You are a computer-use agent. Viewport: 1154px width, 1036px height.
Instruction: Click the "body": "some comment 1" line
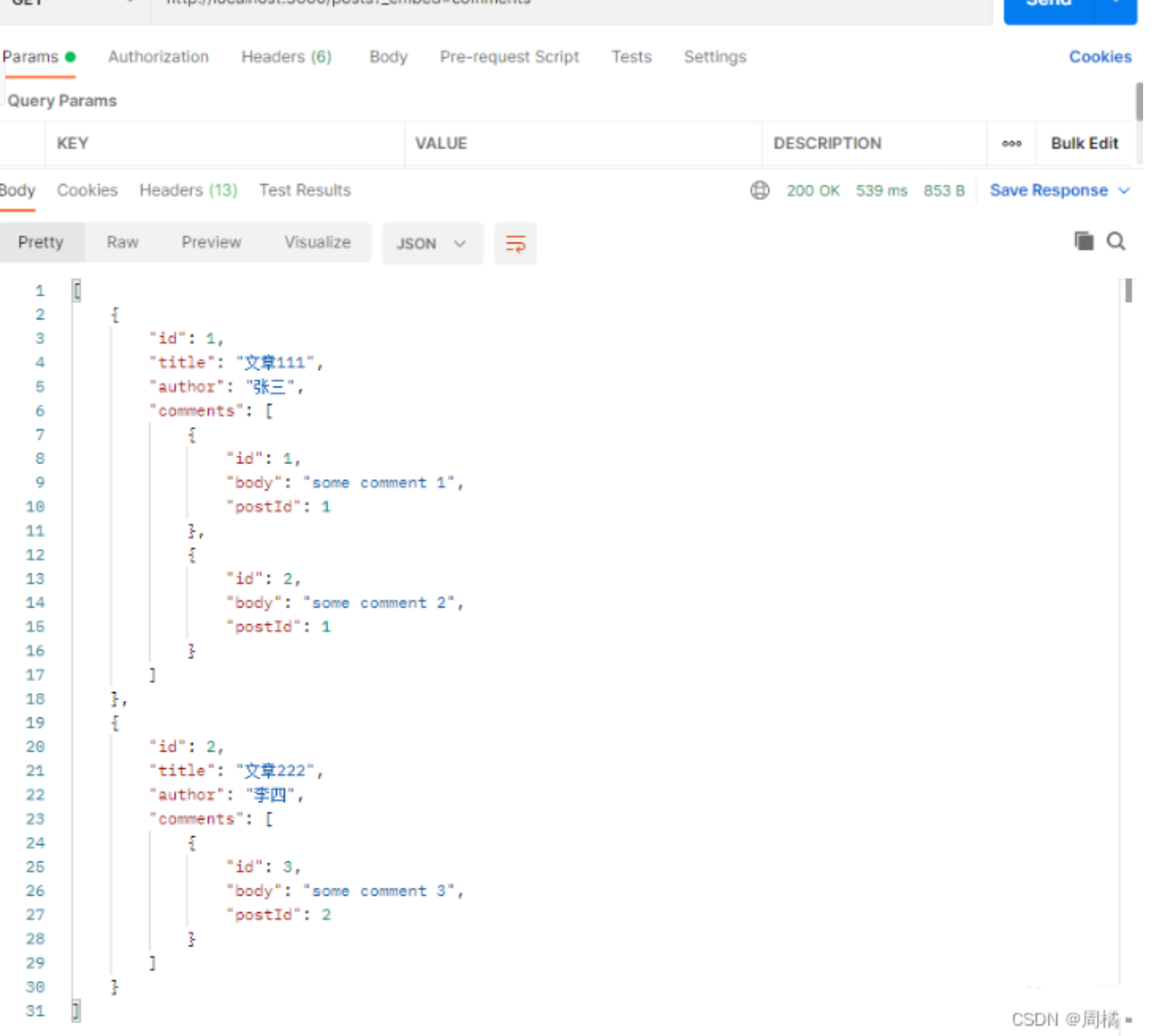click(344, 482)
